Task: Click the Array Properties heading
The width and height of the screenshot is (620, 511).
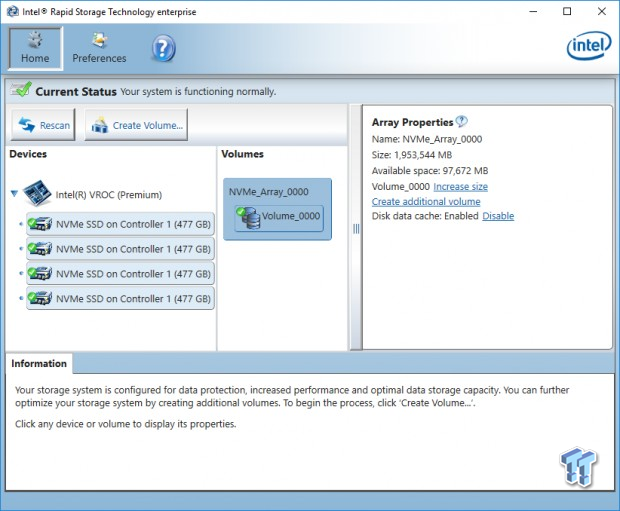Action: coord(412,122)
